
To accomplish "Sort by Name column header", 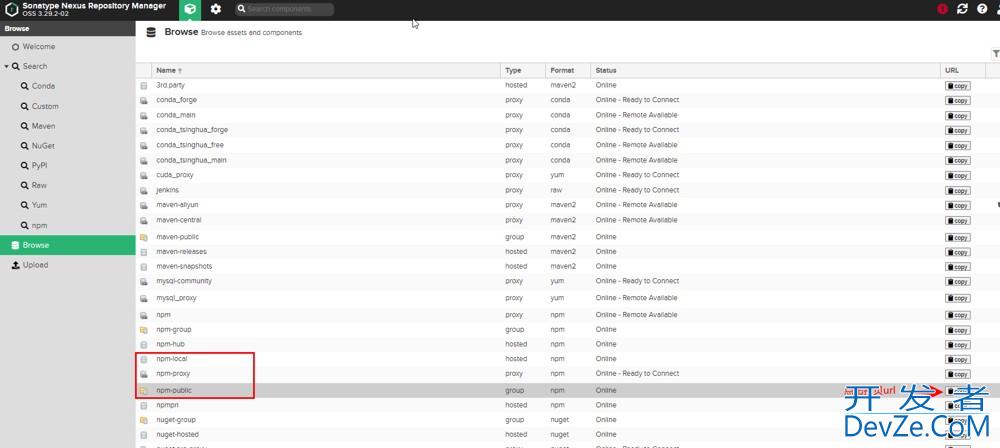I will (326, 70).
